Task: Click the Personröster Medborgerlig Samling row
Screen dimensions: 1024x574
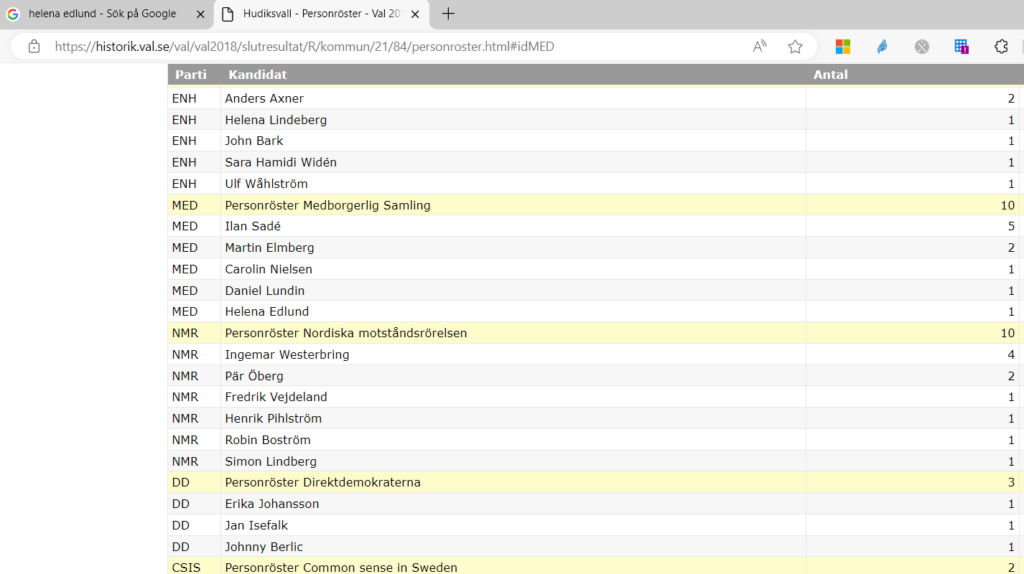Action: tap(327, 205)
